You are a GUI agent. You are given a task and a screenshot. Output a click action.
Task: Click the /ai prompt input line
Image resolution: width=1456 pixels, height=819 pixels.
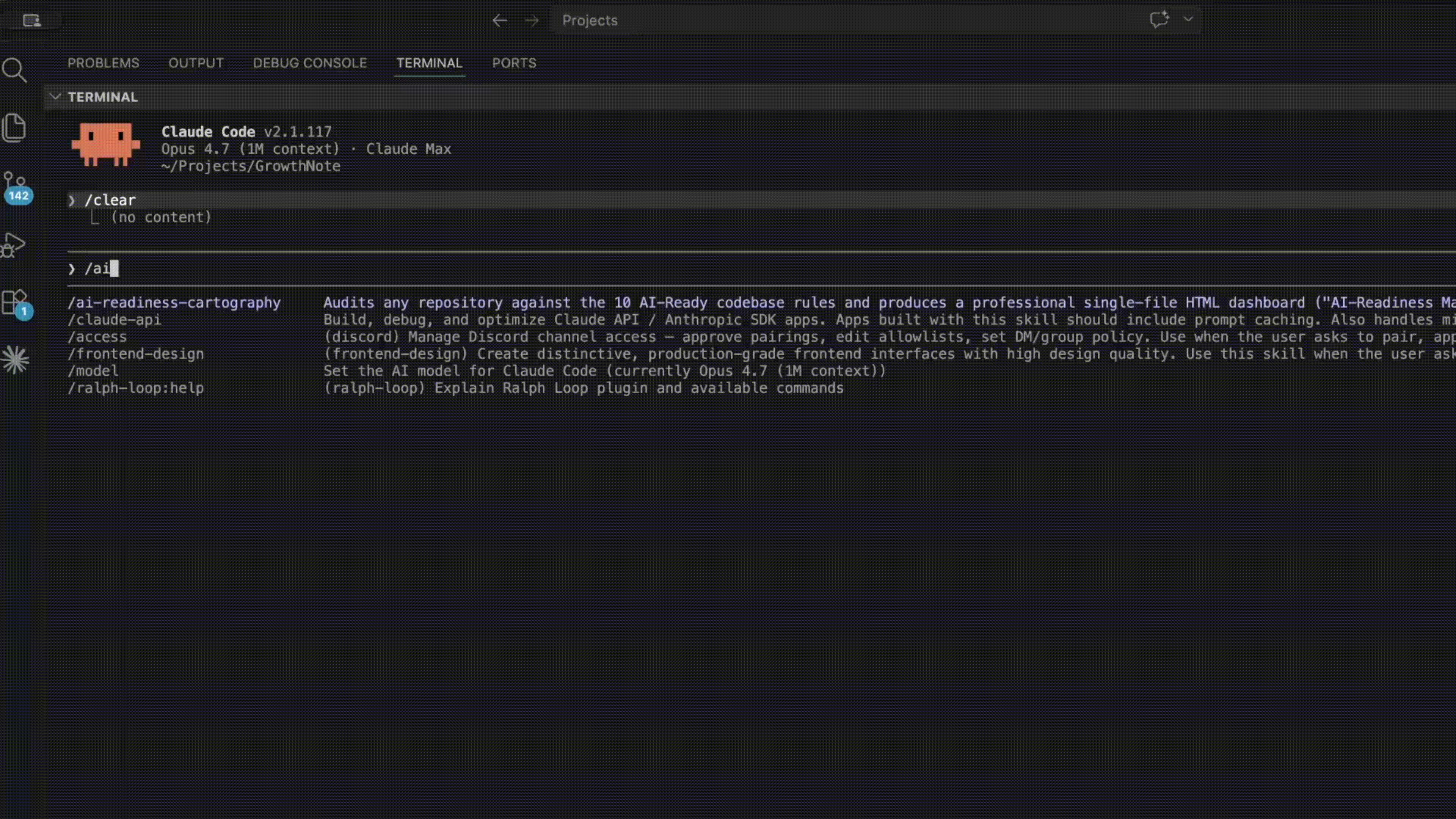(761, 268)
